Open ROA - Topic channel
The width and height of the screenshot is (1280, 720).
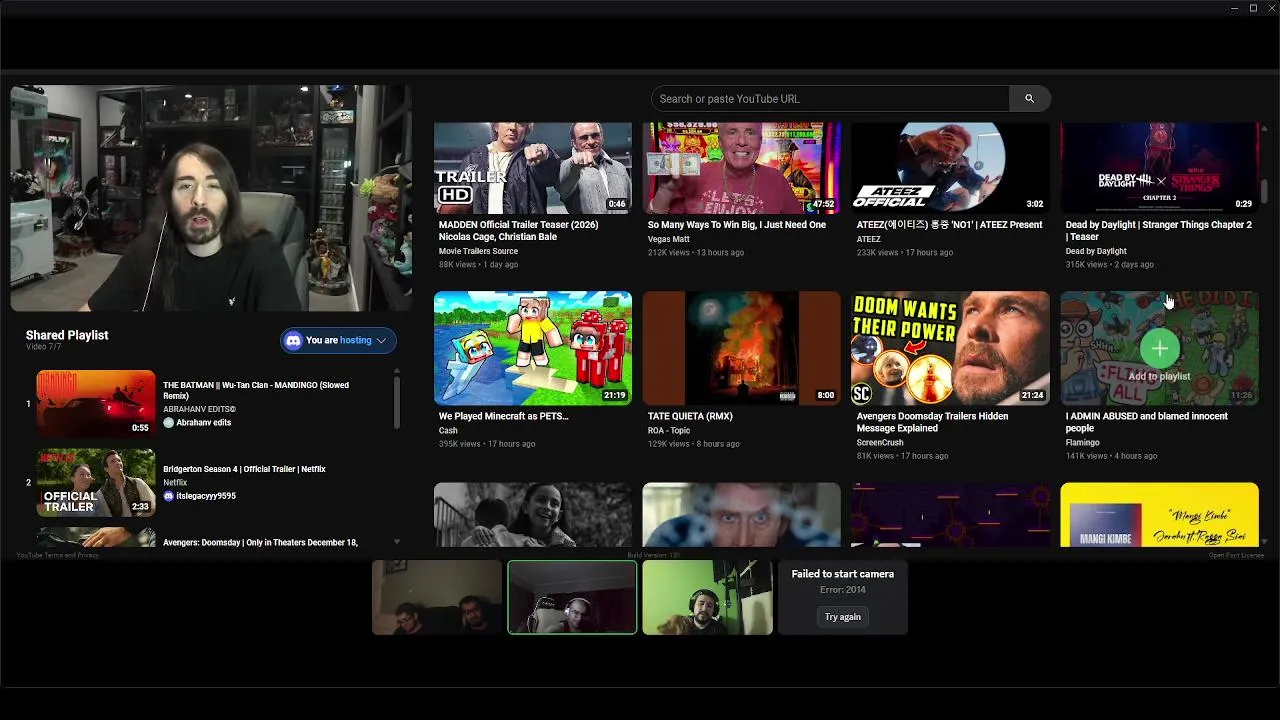click(x=669, y=430)
